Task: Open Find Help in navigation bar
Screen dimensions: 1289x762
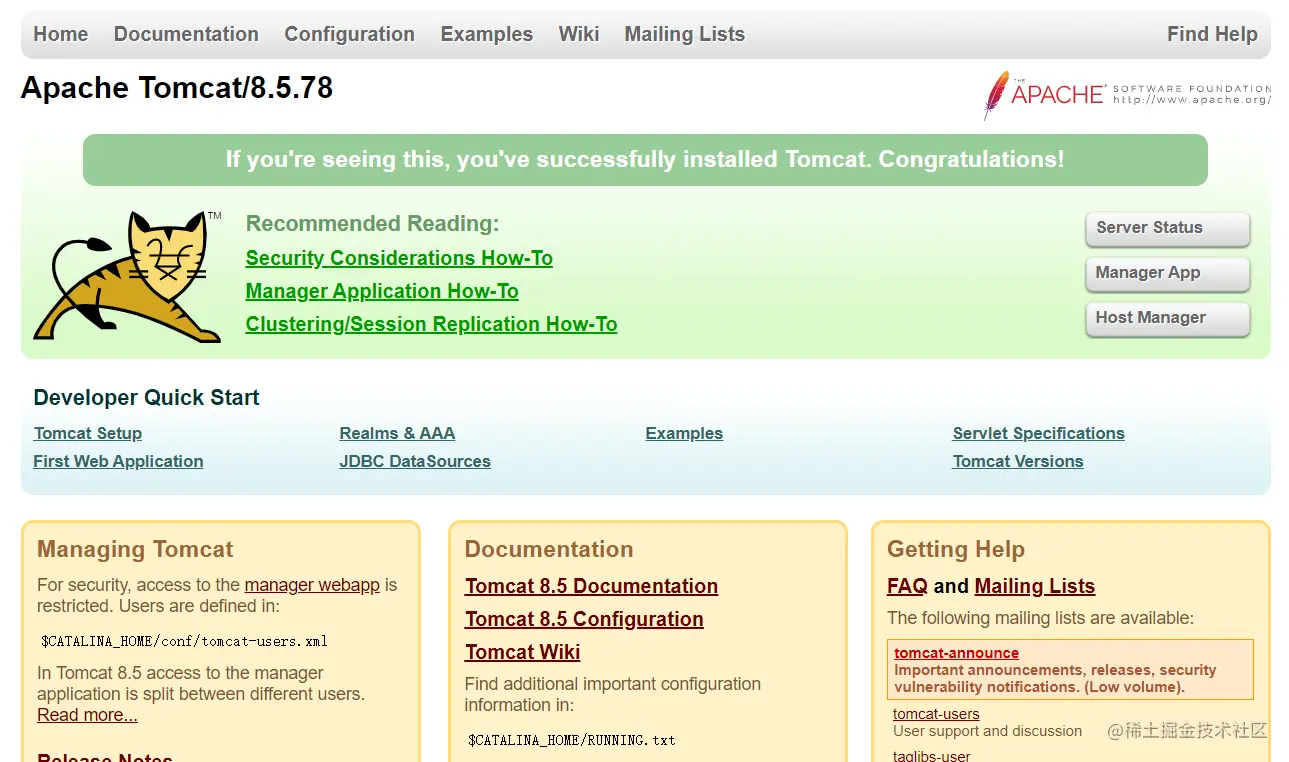Action: coord(1212,34)
